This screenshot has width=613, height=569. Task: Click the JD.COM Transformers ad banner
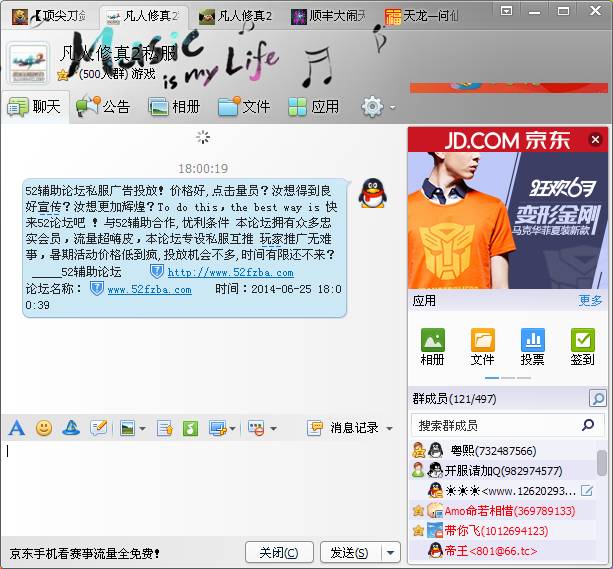(507, 220)
